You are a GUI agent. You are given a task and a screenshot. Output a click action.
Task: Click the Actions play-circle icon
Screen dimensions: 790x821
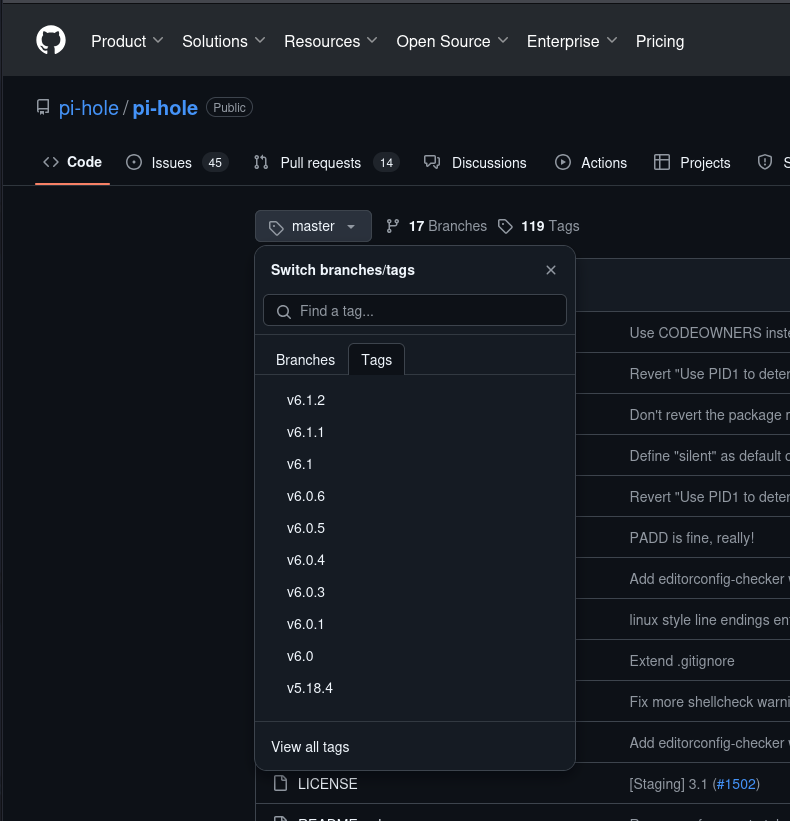click(x=563, y=162)
